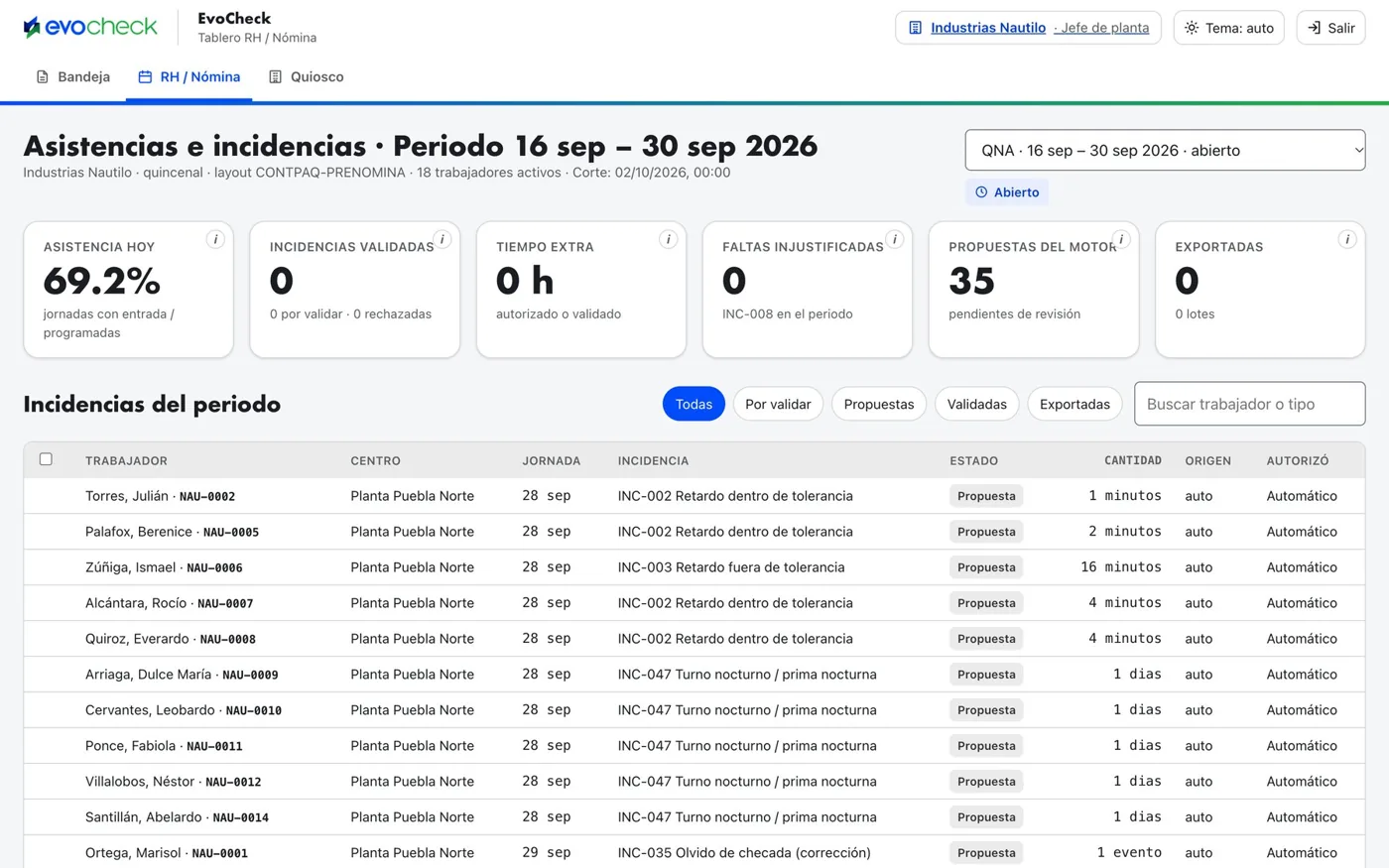Image resolution: width=1389 pixels, height=868 pixels.
Task: Show only Validadas incidents
Action: (976, 404)
